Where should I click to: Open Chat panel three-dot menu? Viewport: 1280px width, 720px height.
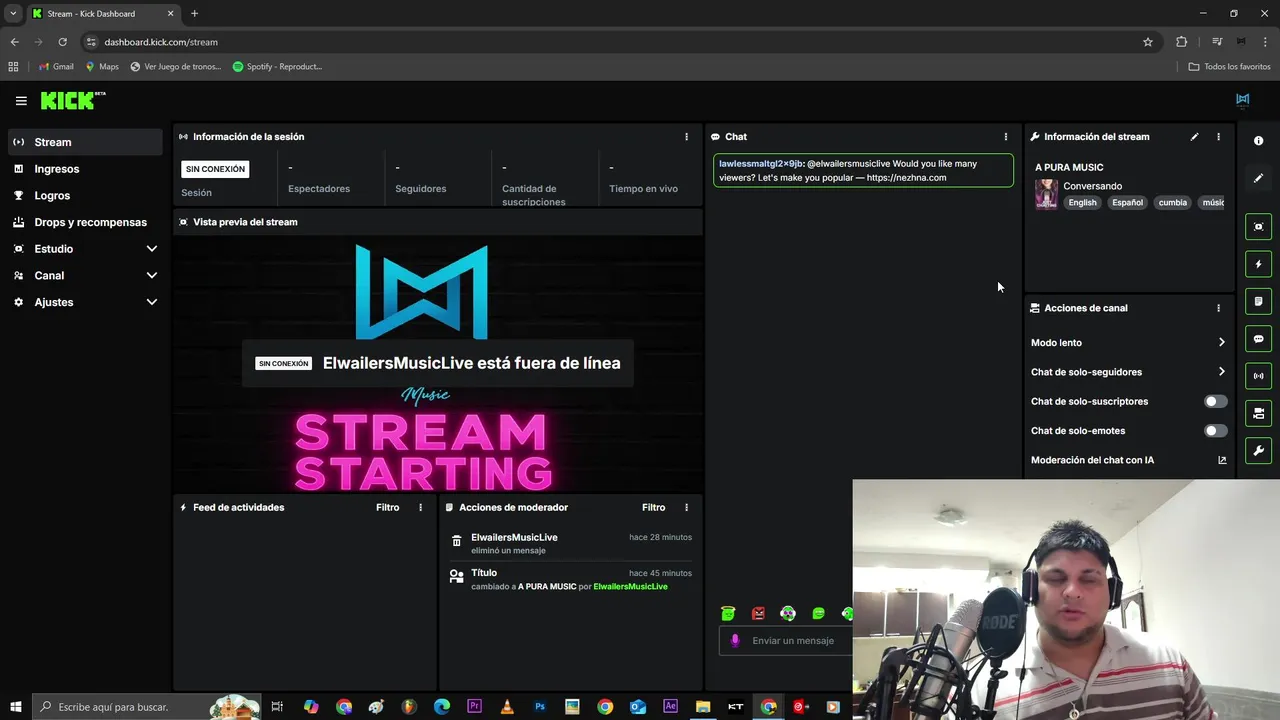(x=1006, y=137)
